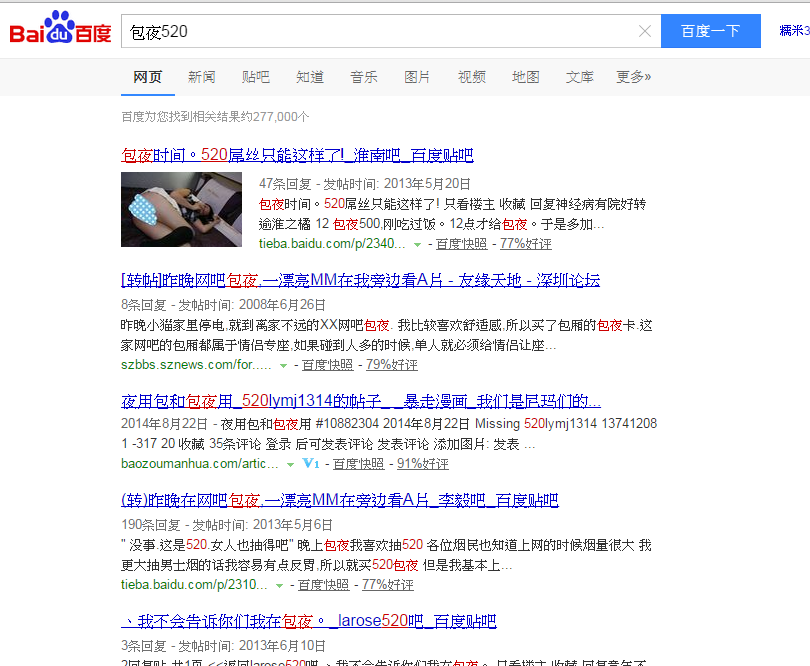Click the first result's thumbnail image

181,209
